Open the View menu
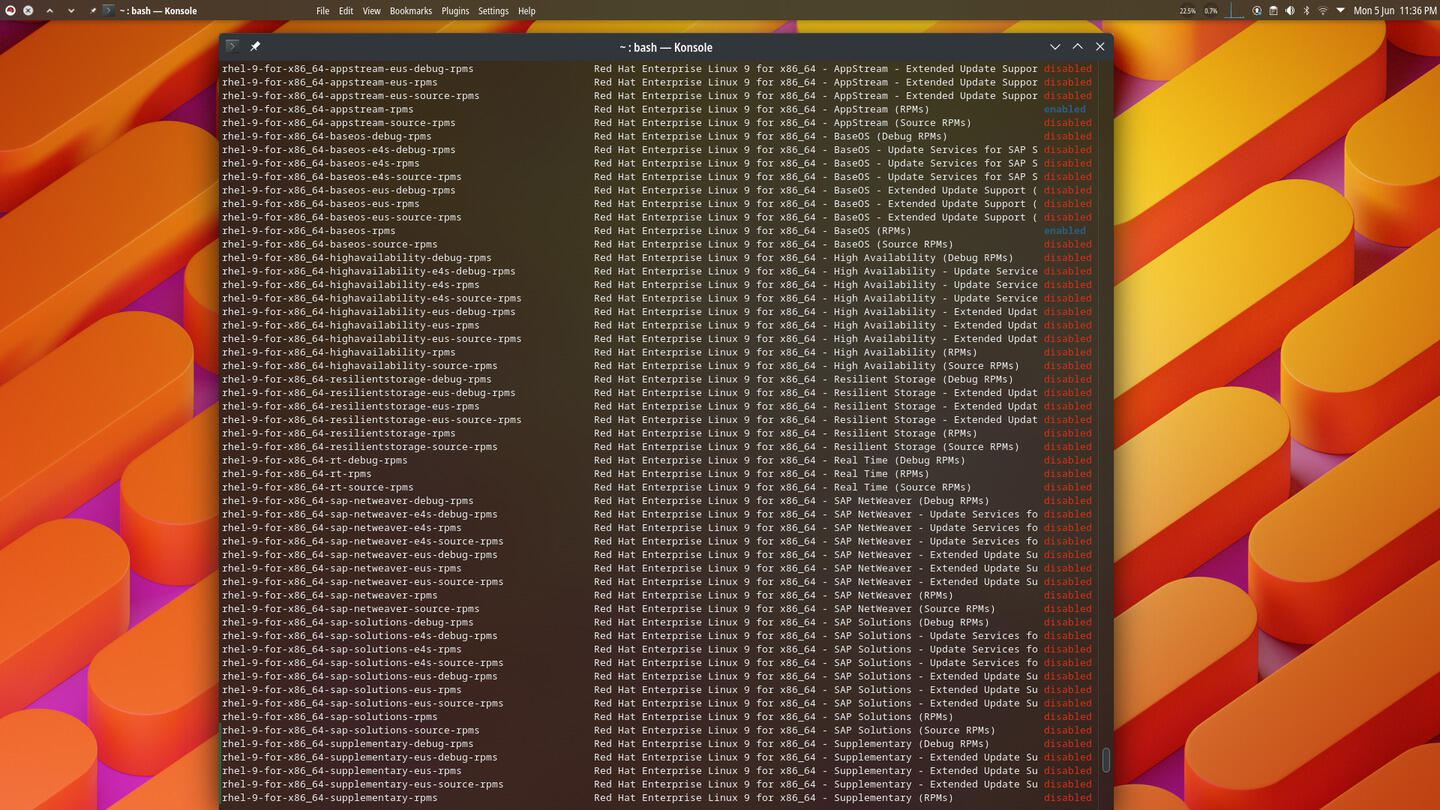Screen dimensions: 1440x810 click(x=371, y=11)
